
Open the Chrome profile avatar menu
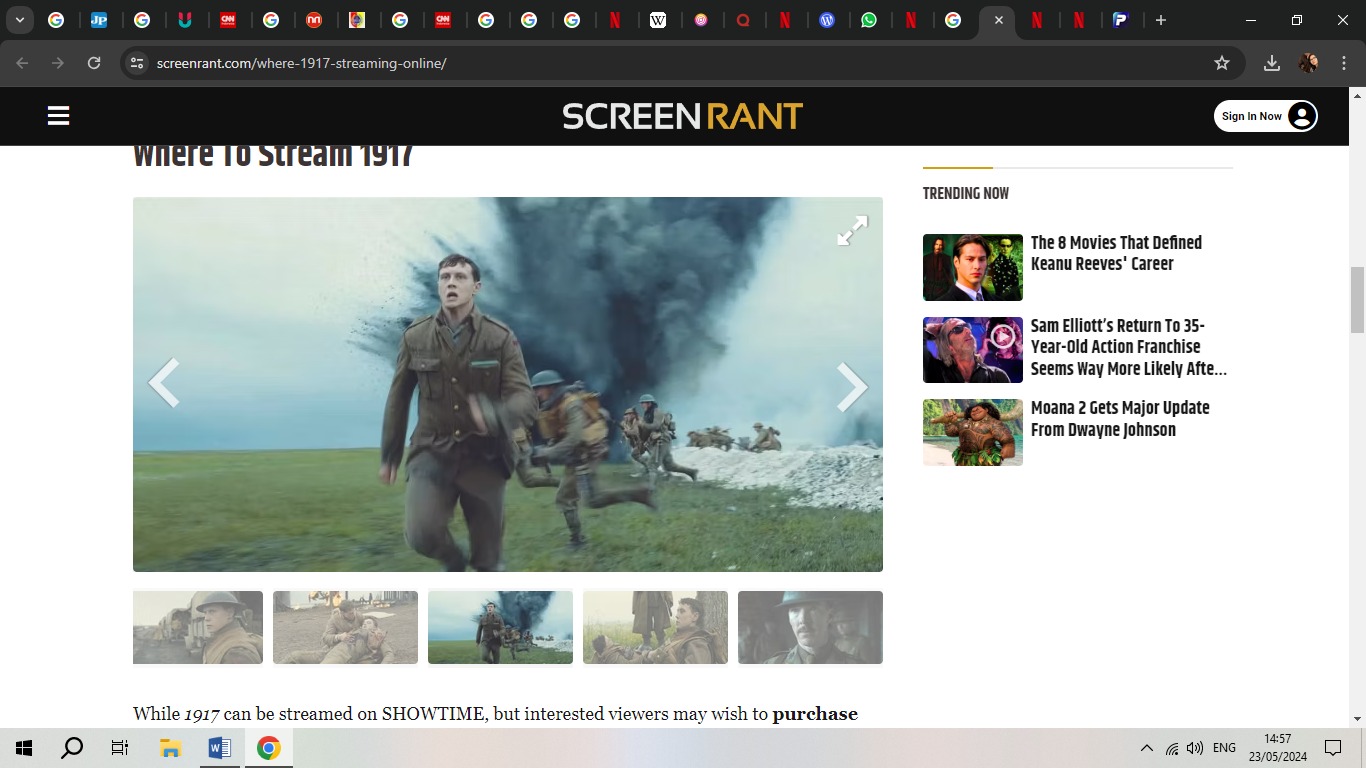[x=1309, y=63]
